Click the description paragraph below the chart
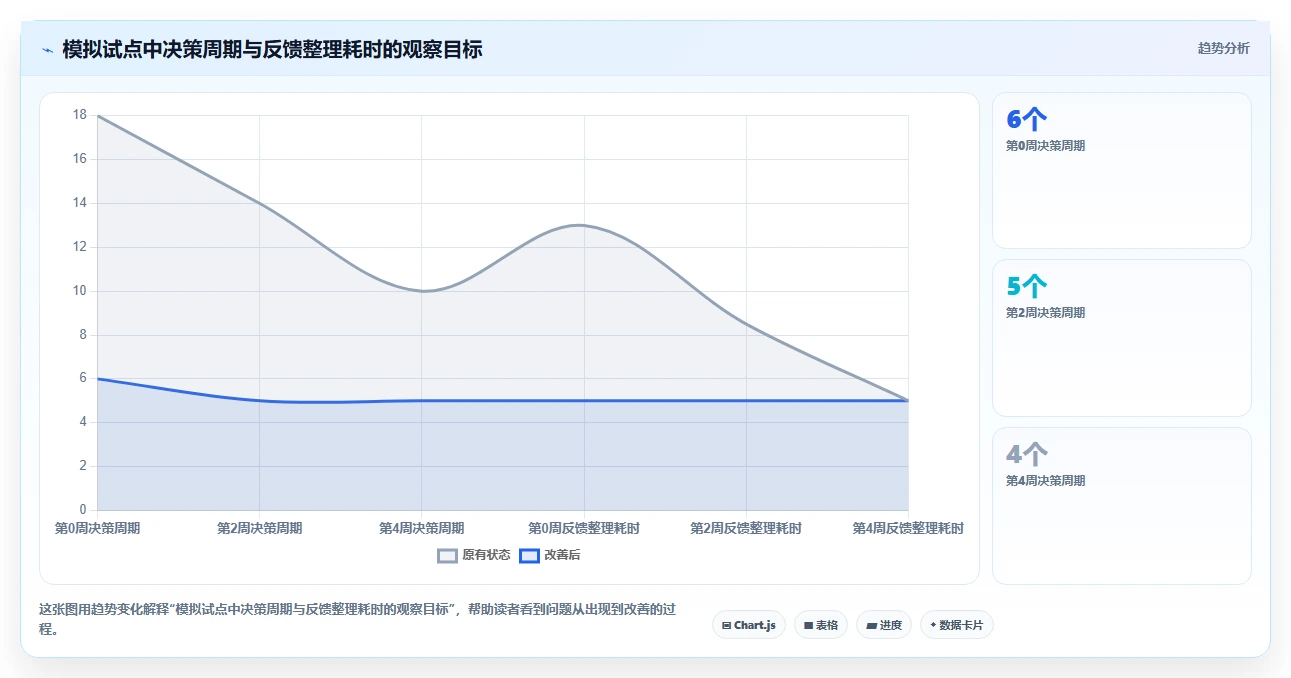1291x678 pixels. [358, 619]
